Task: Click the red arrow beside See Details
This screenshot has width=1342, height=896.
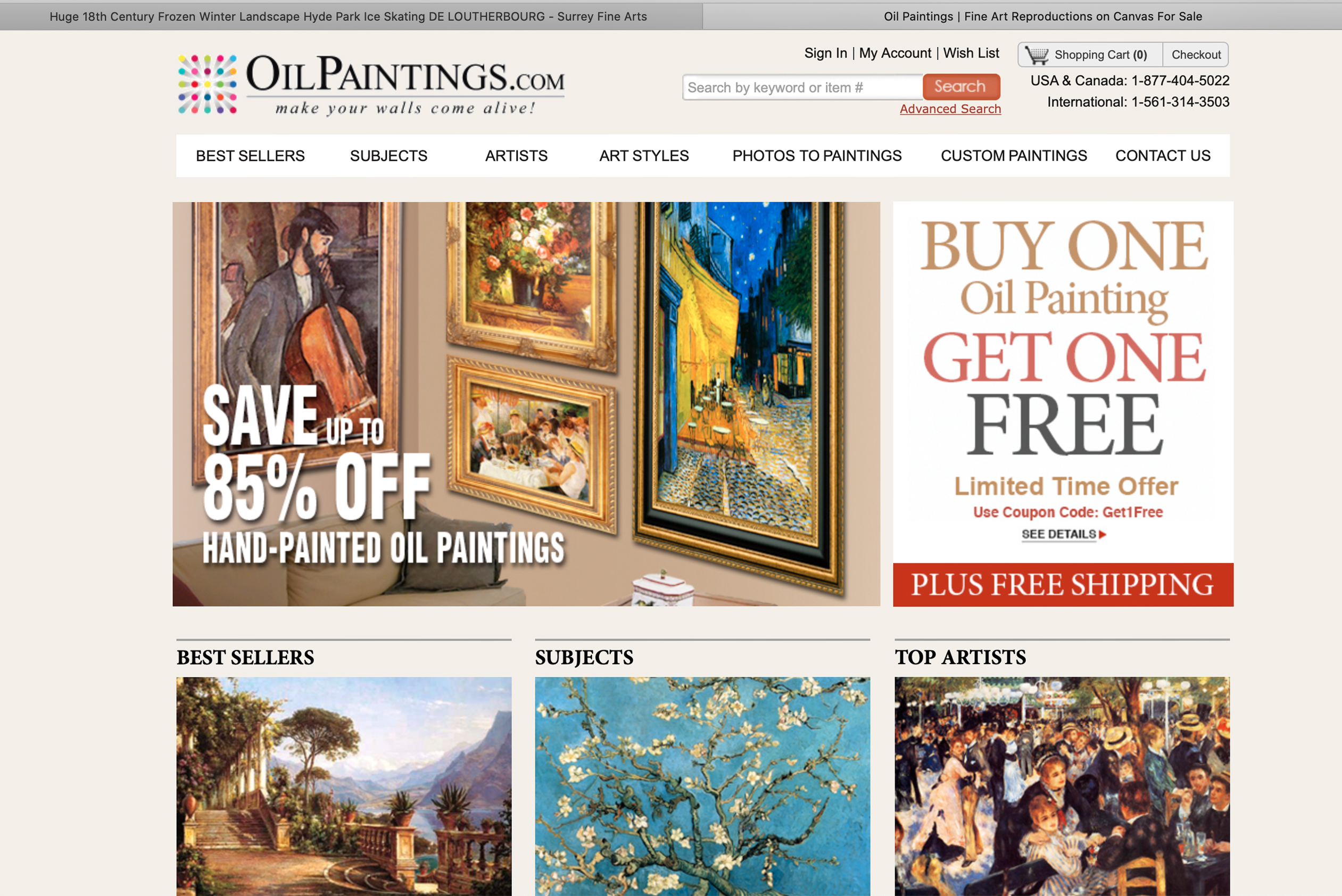Action: click(x=1103, y=534)
